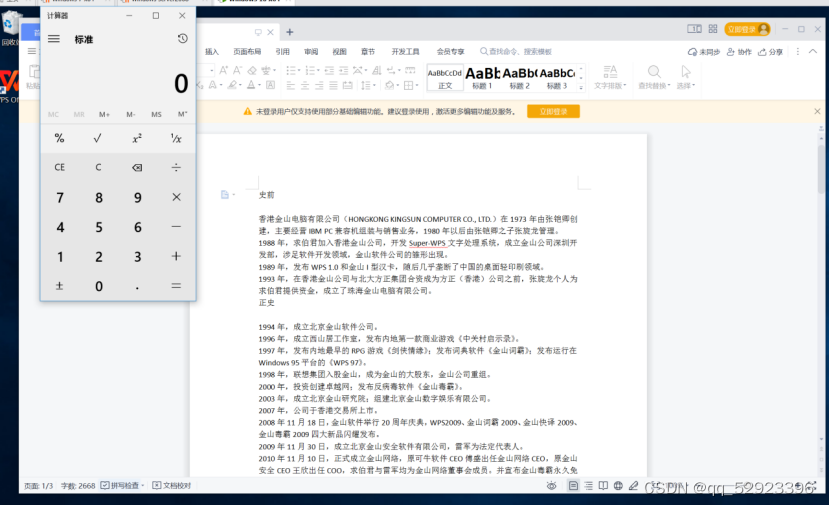
Task: Open the 插入 ribbon tab in WPS
Action: click(211, 51)
